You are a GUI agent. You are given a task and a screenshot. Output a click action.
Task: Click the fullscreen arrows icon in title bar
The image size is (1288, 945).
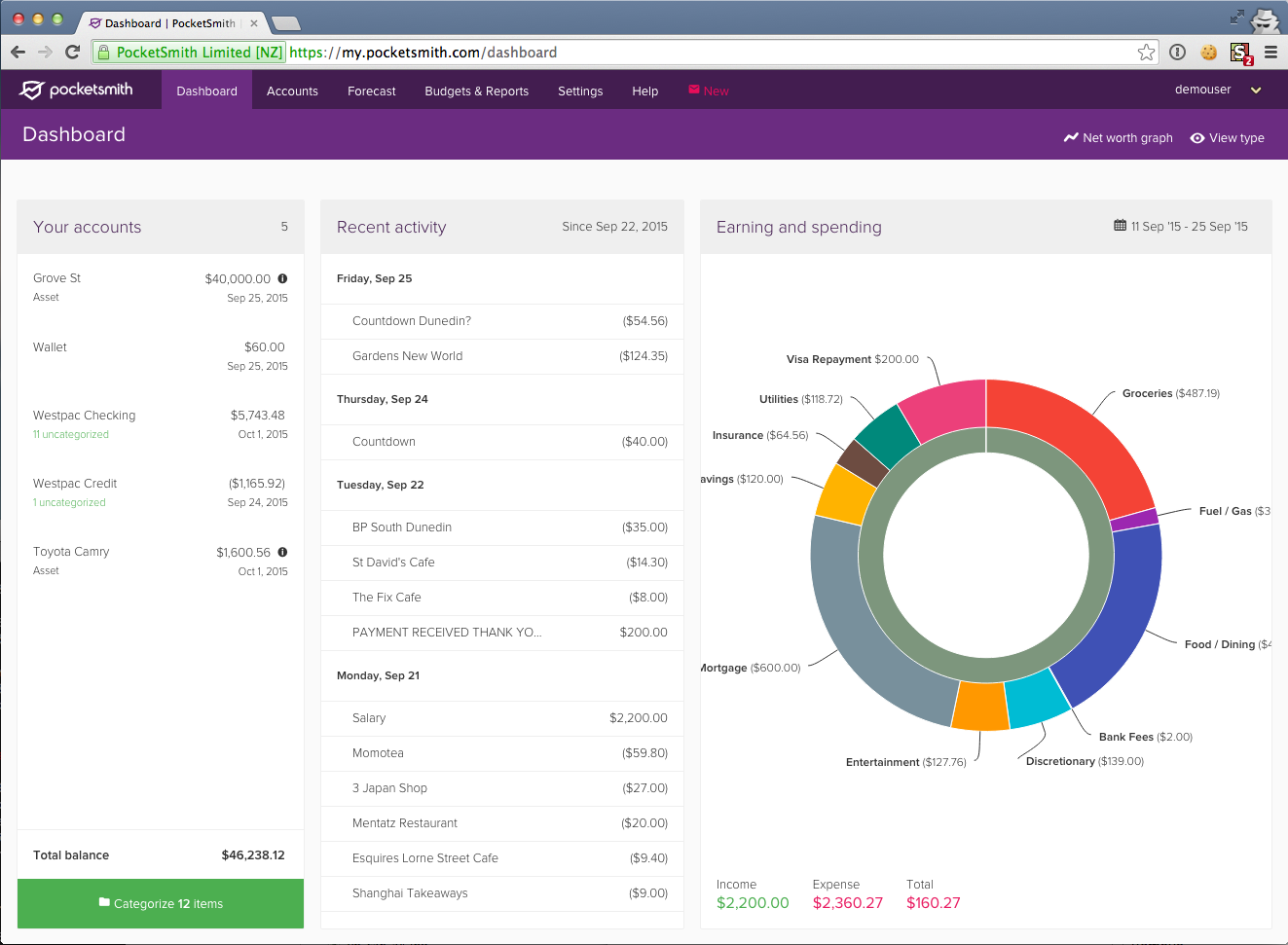tap(1236, 17)
